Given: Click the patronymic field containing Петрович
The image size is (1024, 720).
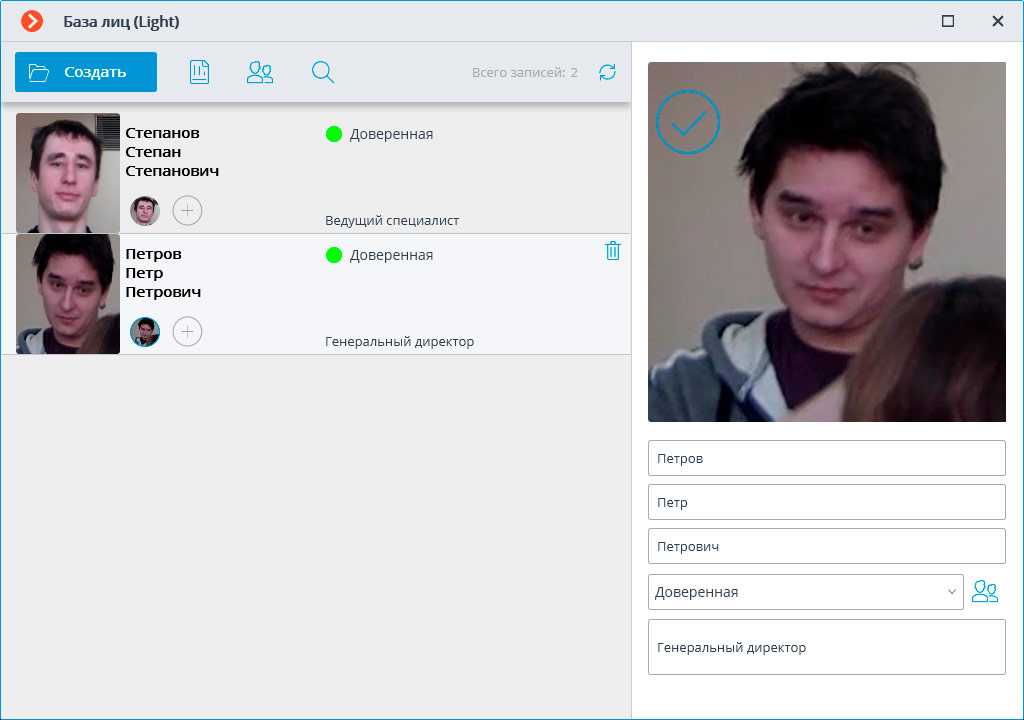Looking at the screenshot, I should point(826,546).
